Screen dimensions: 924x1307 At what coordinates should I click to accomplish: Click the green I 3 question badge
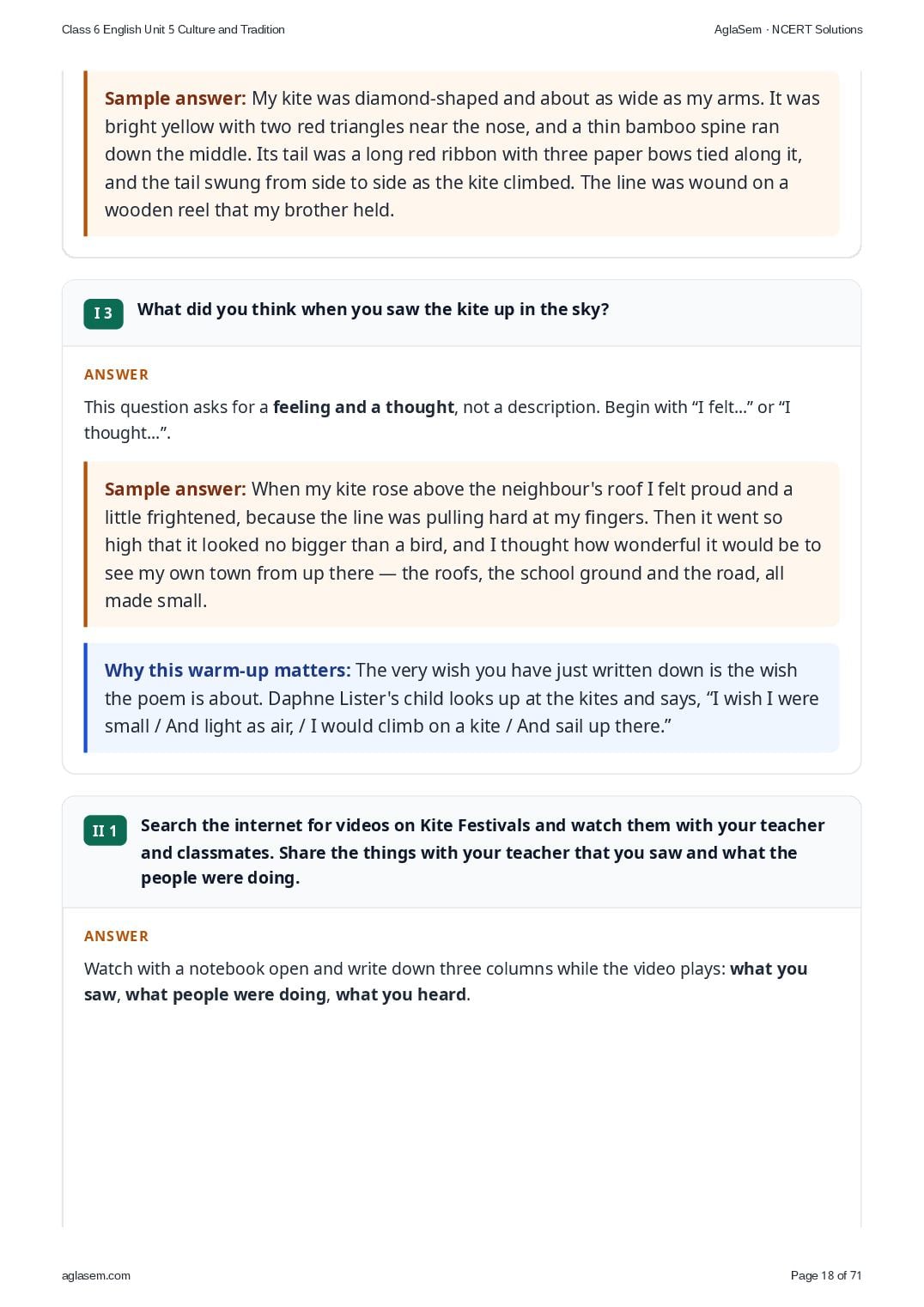[x=103, y=313]
